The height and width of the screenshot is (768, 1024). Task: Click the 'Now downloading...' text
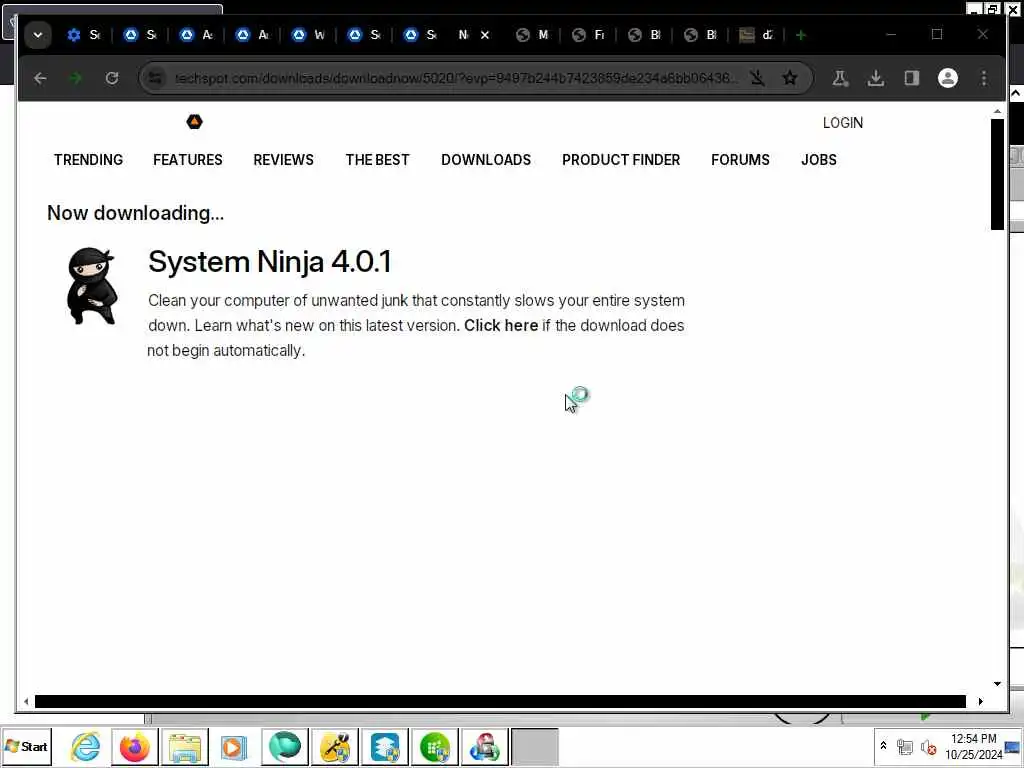136,213
